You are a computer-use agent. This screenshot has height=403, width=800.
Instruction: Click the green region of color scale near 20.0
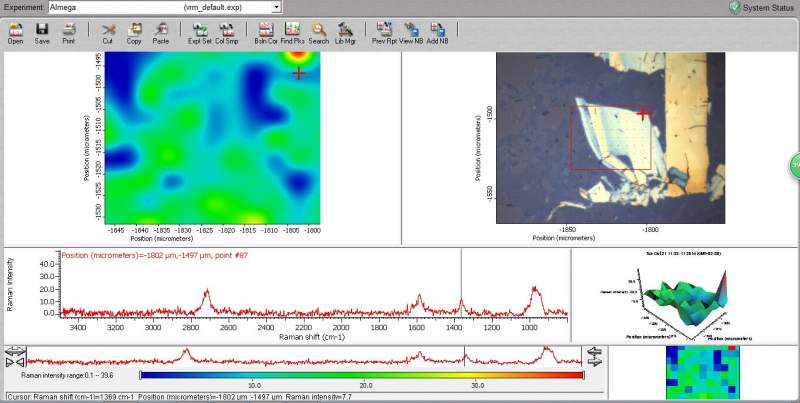366,375
